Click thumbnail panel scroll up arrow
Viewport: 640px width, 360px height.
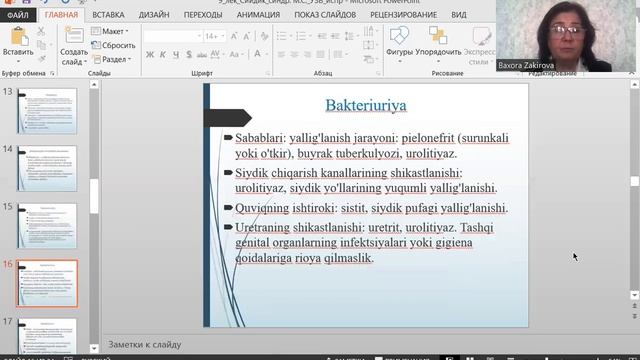[x=94, y=84]
